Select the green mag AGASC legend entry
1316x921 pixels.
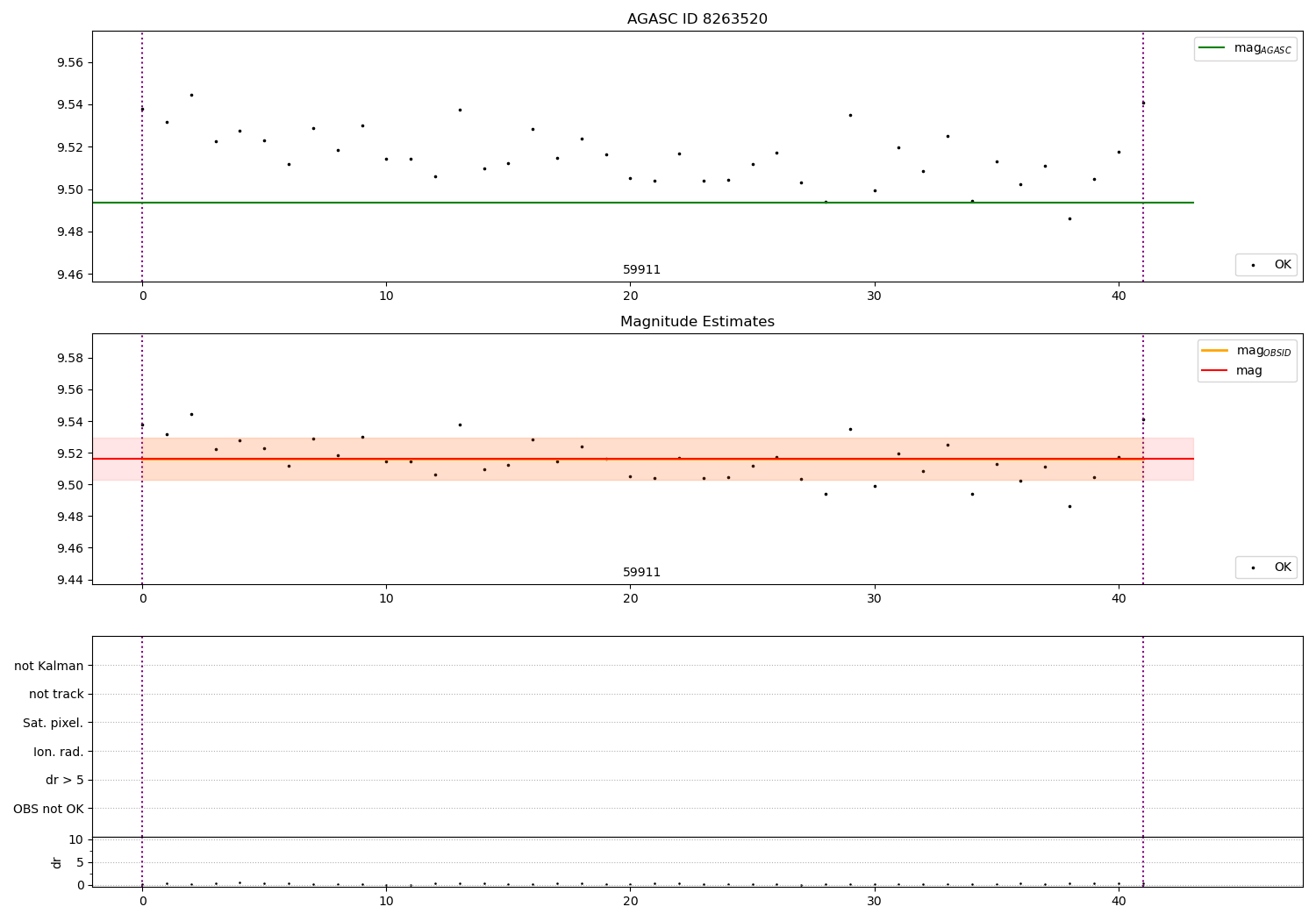1245,48
